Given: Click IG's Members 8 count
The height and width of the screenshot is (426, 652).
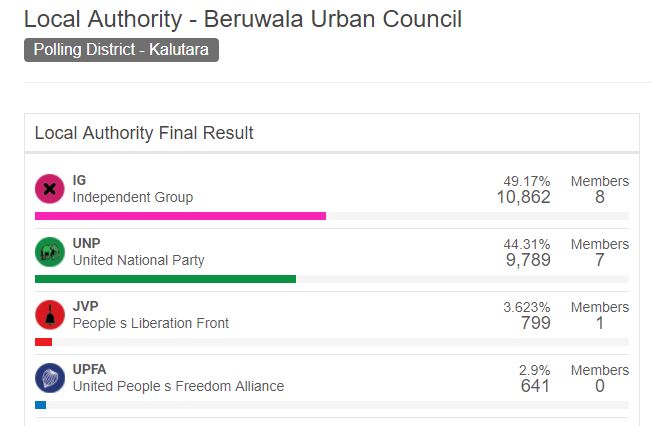Looking at the screenshot, I should pos(600,197).
